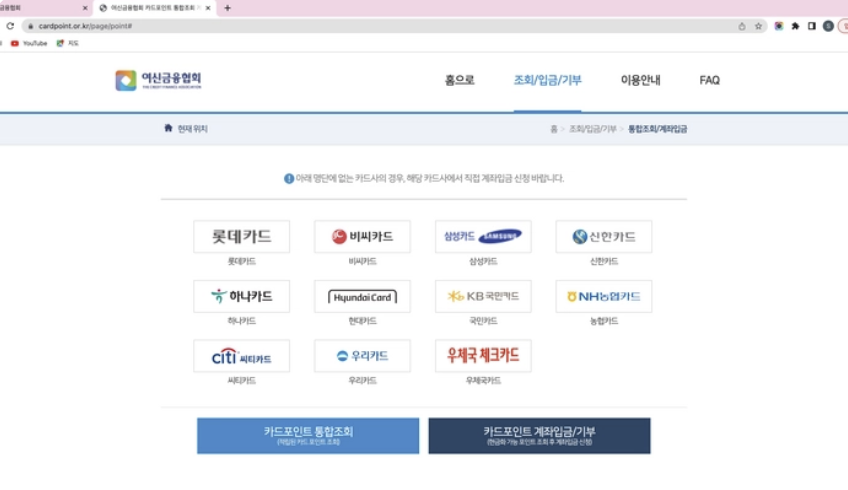Screen dimensions: 848x490
Task: Select the Samsung Card logo
Action: point(483,236)
